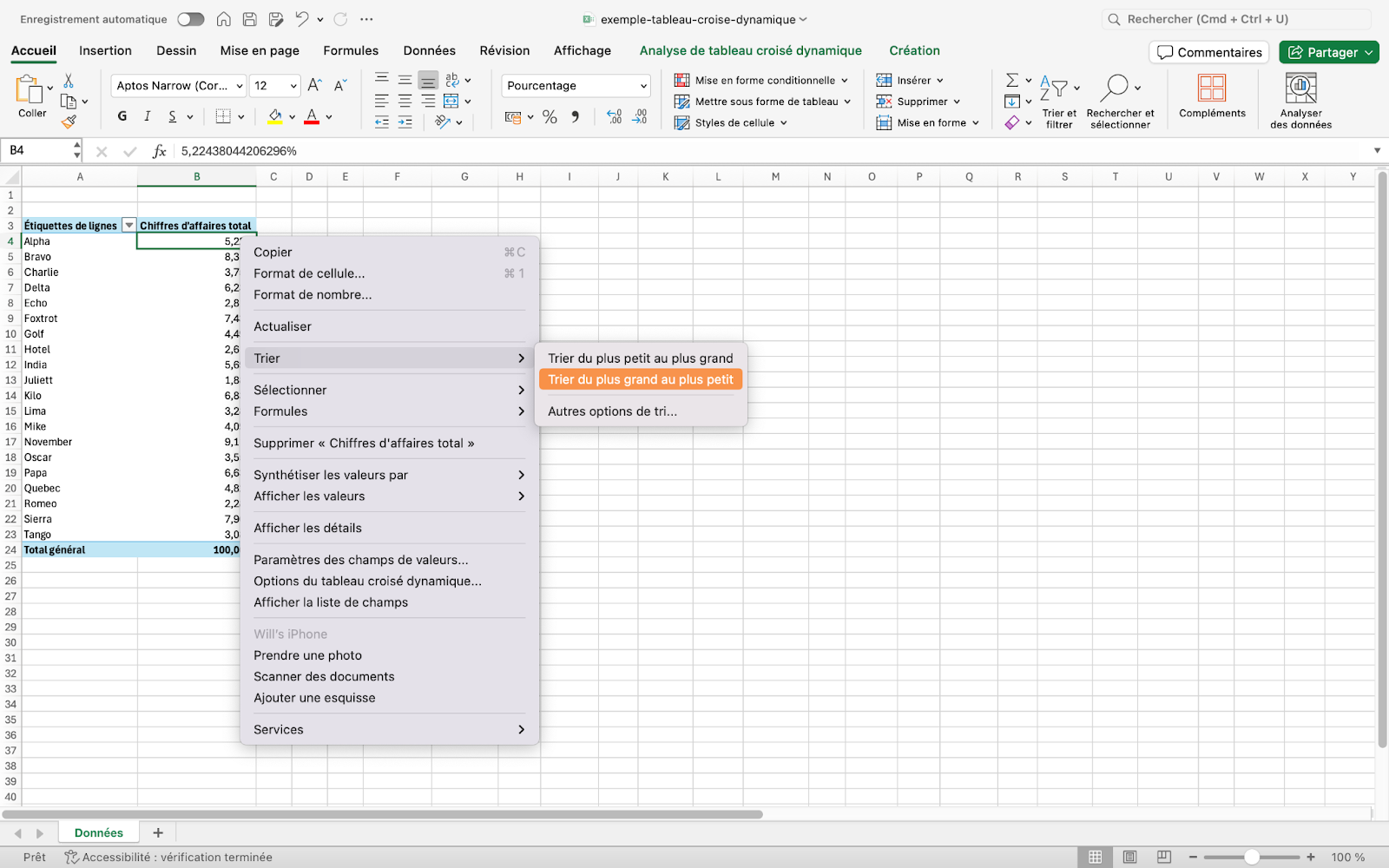Click the formula bar fx icon
1389x868 pixels.
coord(159,151)
